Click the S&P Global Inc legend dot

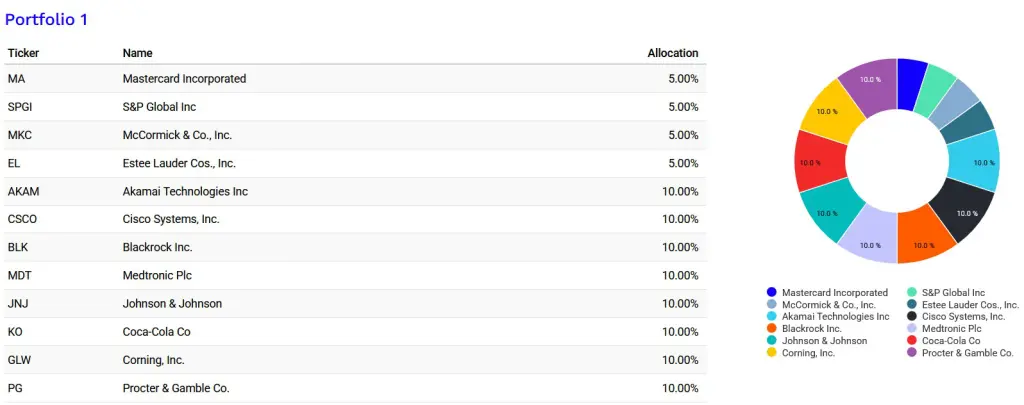click(912, 293)
